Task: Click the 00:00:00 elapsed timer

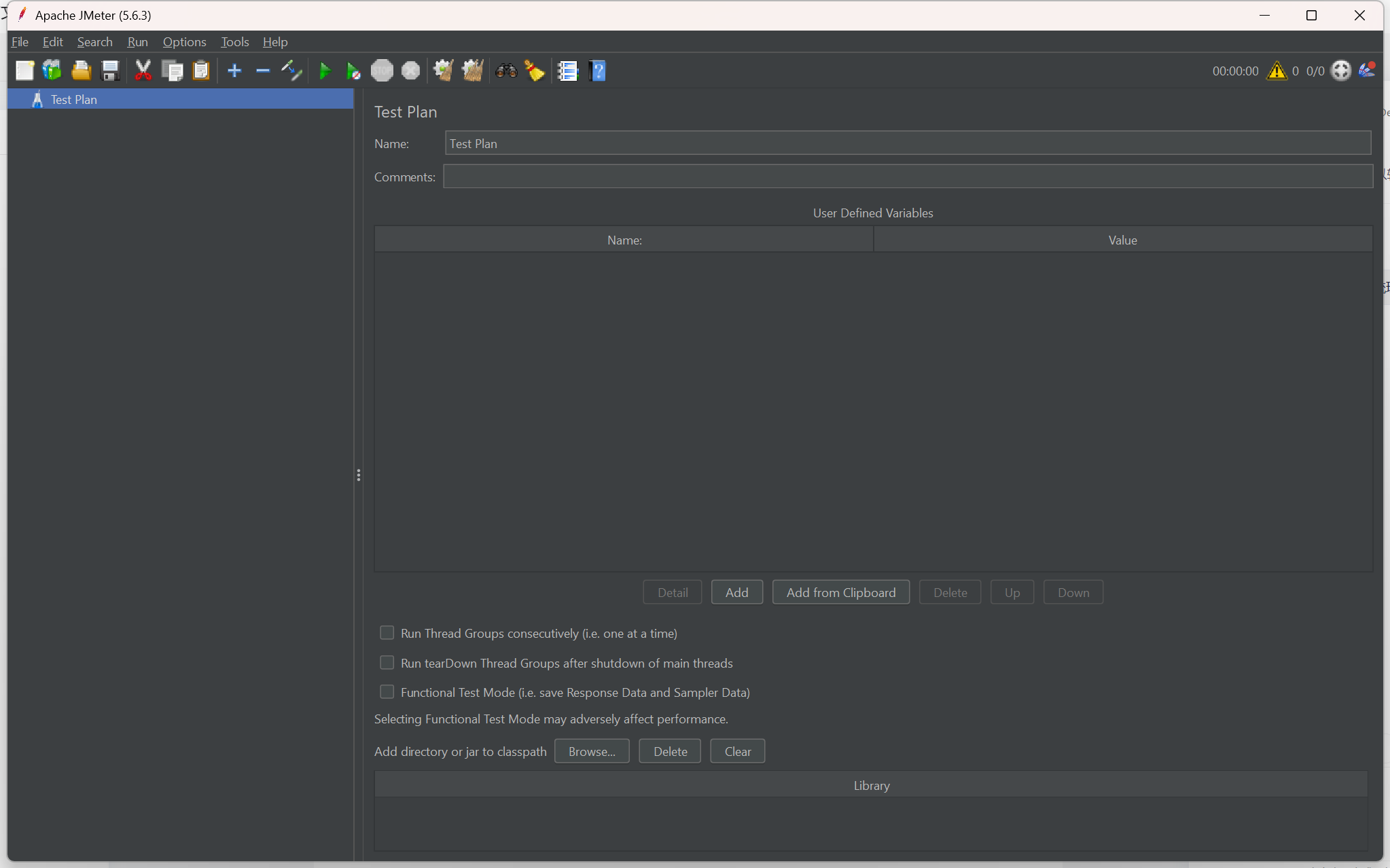Action: 1234,71
